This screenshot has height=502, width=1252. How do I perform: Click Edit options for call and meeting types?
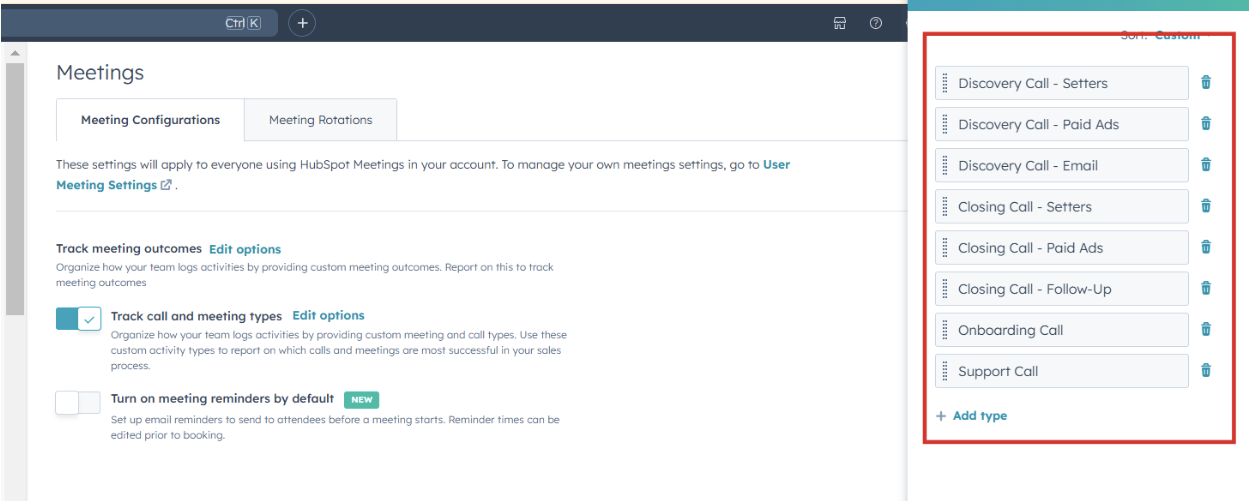click(328, 316)
